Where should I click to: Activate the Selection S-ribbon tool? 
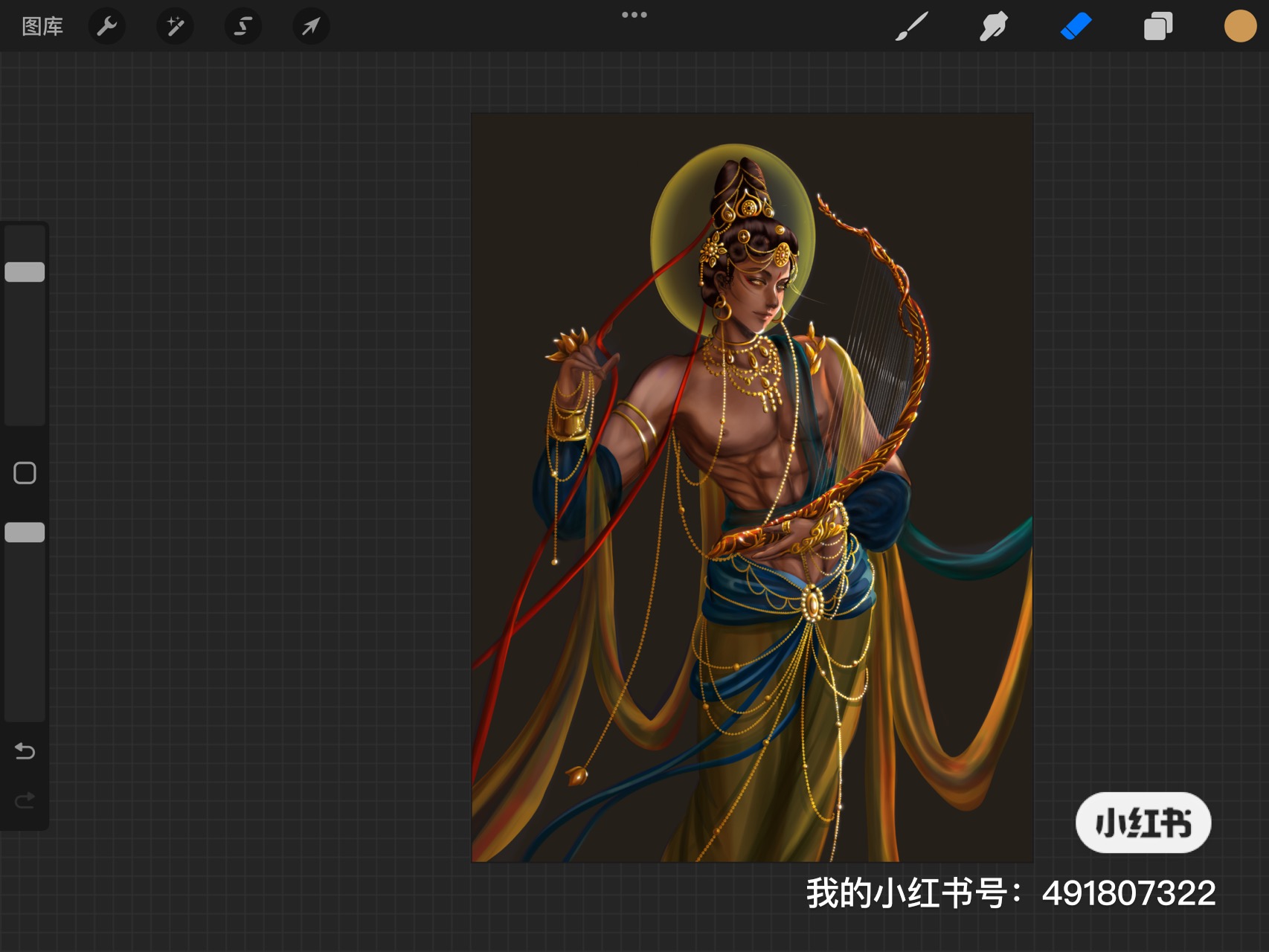click(x=243, y=27)
